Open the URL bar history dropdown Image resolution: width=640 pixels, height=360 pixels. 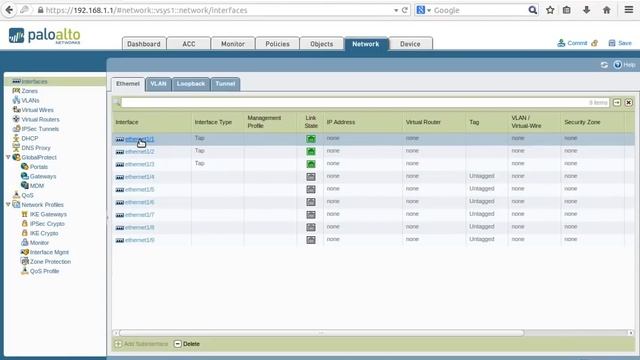pyautogui.click(x=396, y=11)
